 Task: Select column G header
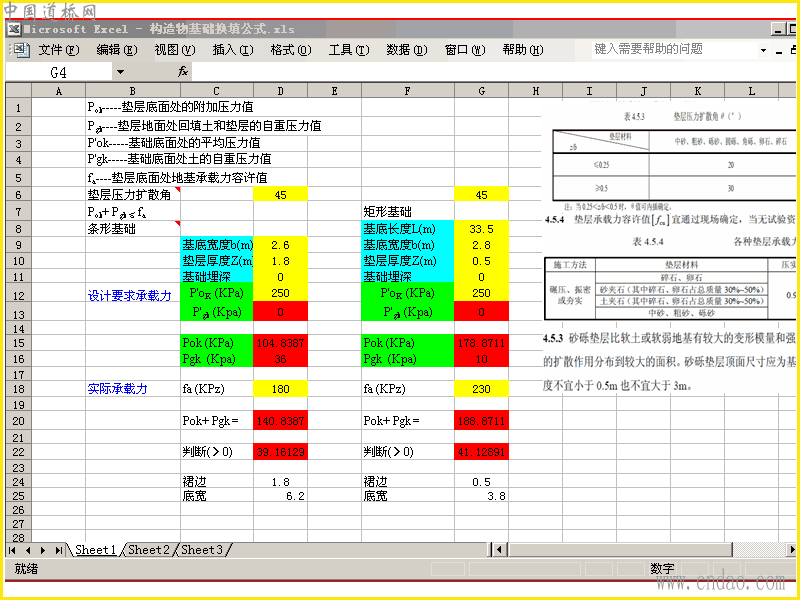[x=481, y=91]
